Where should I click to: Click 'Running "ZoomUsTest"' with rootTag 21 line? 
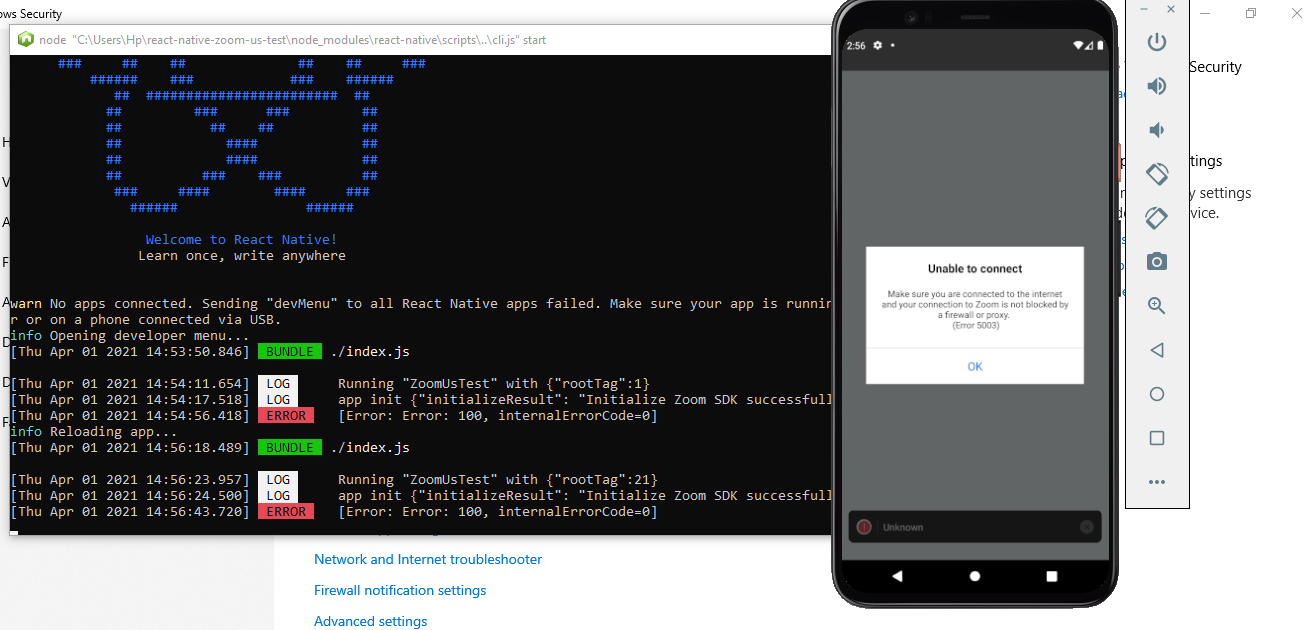point(498,480)
